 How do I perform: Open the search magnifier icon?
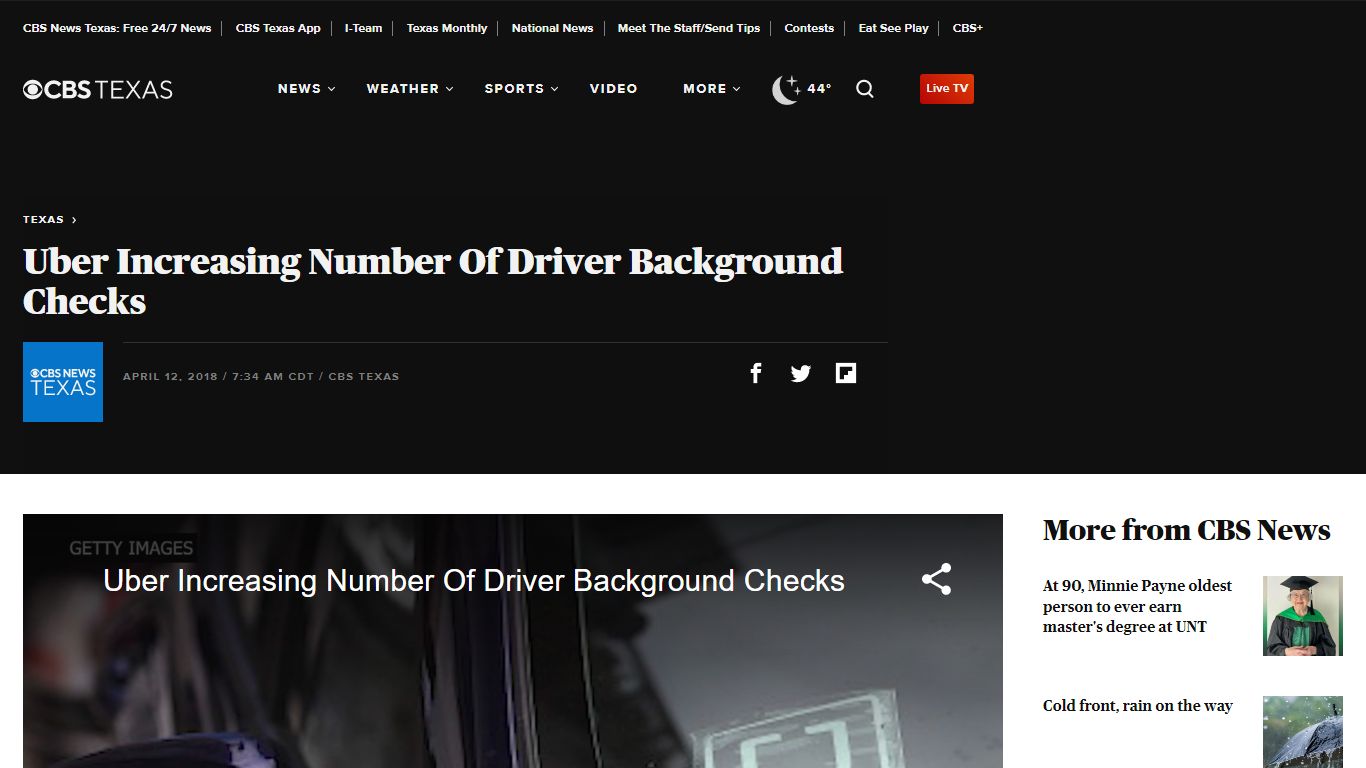coord(865,89)
